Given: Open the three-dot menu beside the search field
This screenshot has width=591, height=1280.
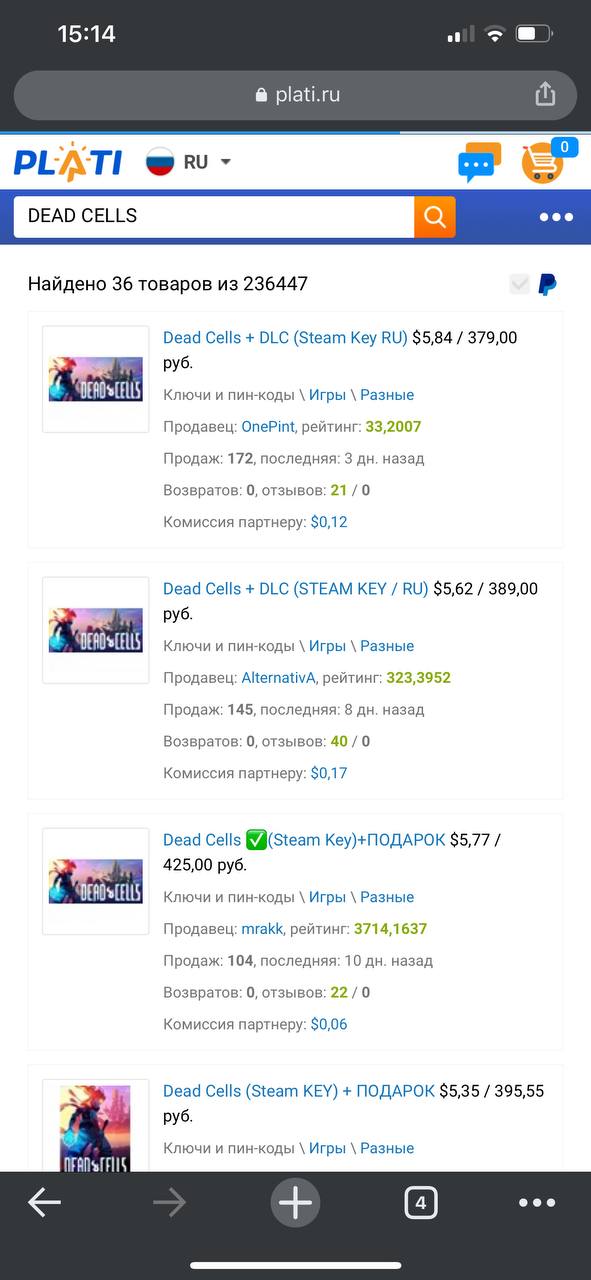Looking at the screenshot, I should tap(556, 217).
